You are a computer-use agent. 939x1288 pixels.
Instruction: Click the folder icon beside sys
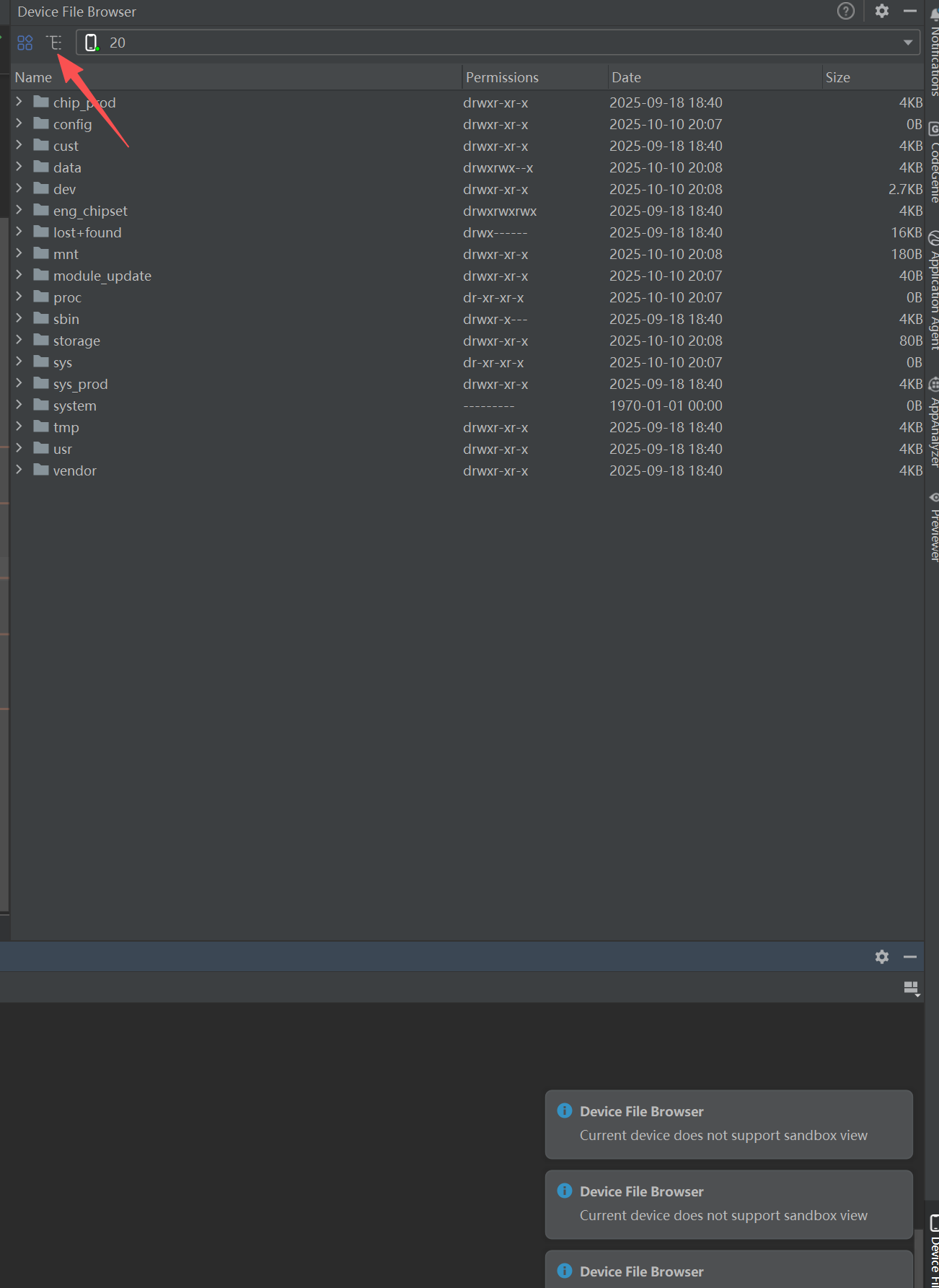(41, 362)
